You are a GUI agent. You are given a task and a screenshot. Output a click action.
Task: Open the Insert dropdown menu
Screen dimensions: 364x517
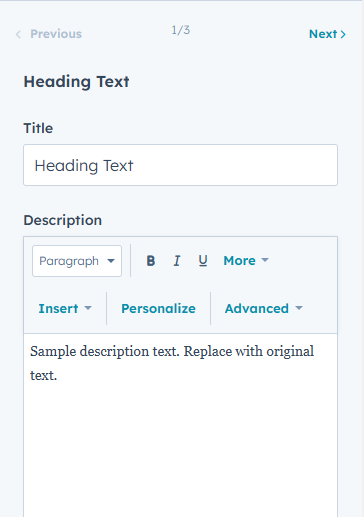coord(65,309)
